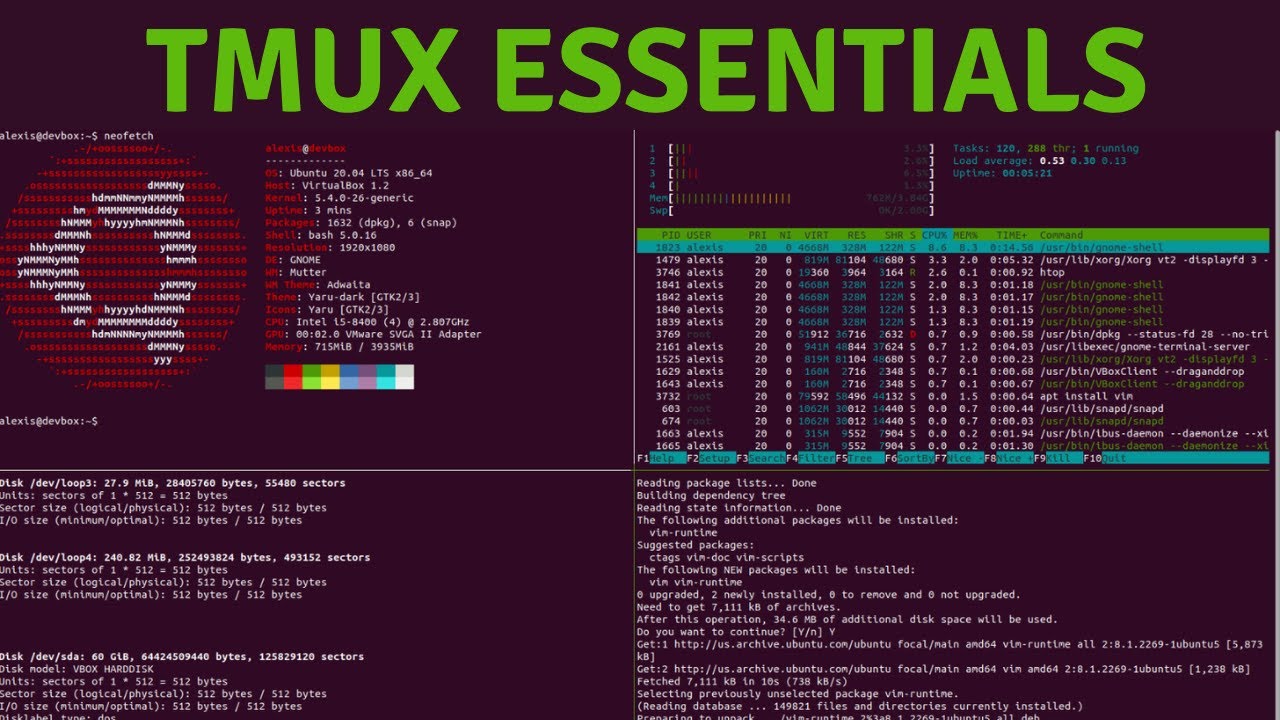Click the PID column header

pyautogui.click(x=669, y=235)
